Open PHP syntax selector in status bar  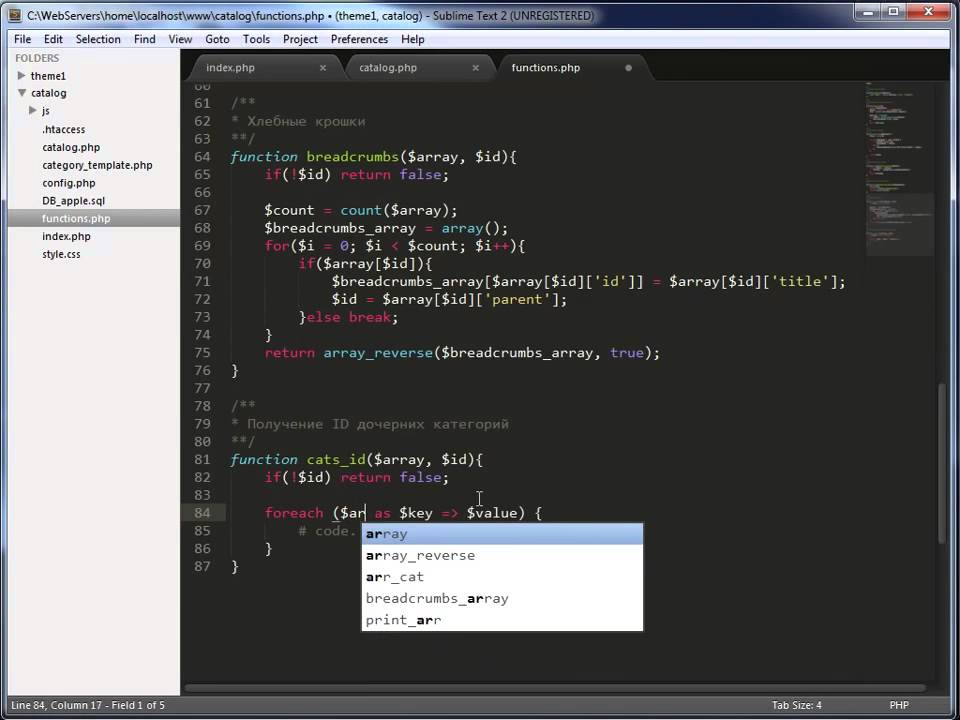coord(899,705)
